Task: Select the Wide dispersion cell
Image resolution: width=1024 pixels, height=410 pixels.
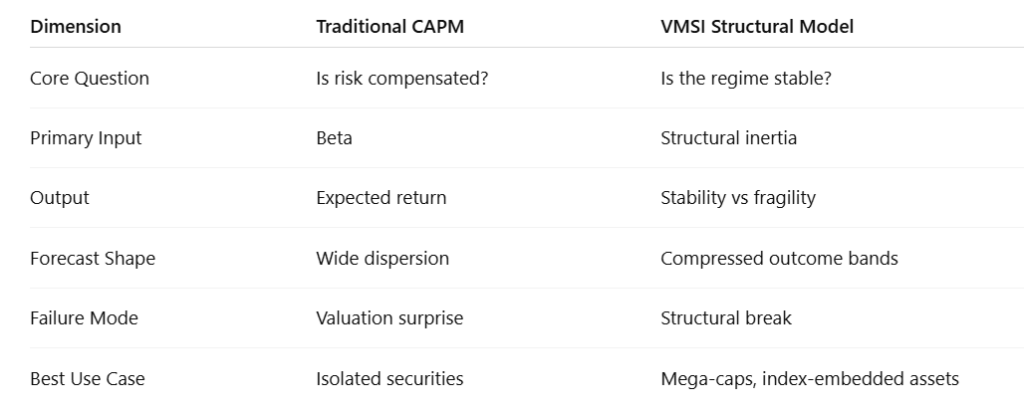Action: (x=382, y=259)
